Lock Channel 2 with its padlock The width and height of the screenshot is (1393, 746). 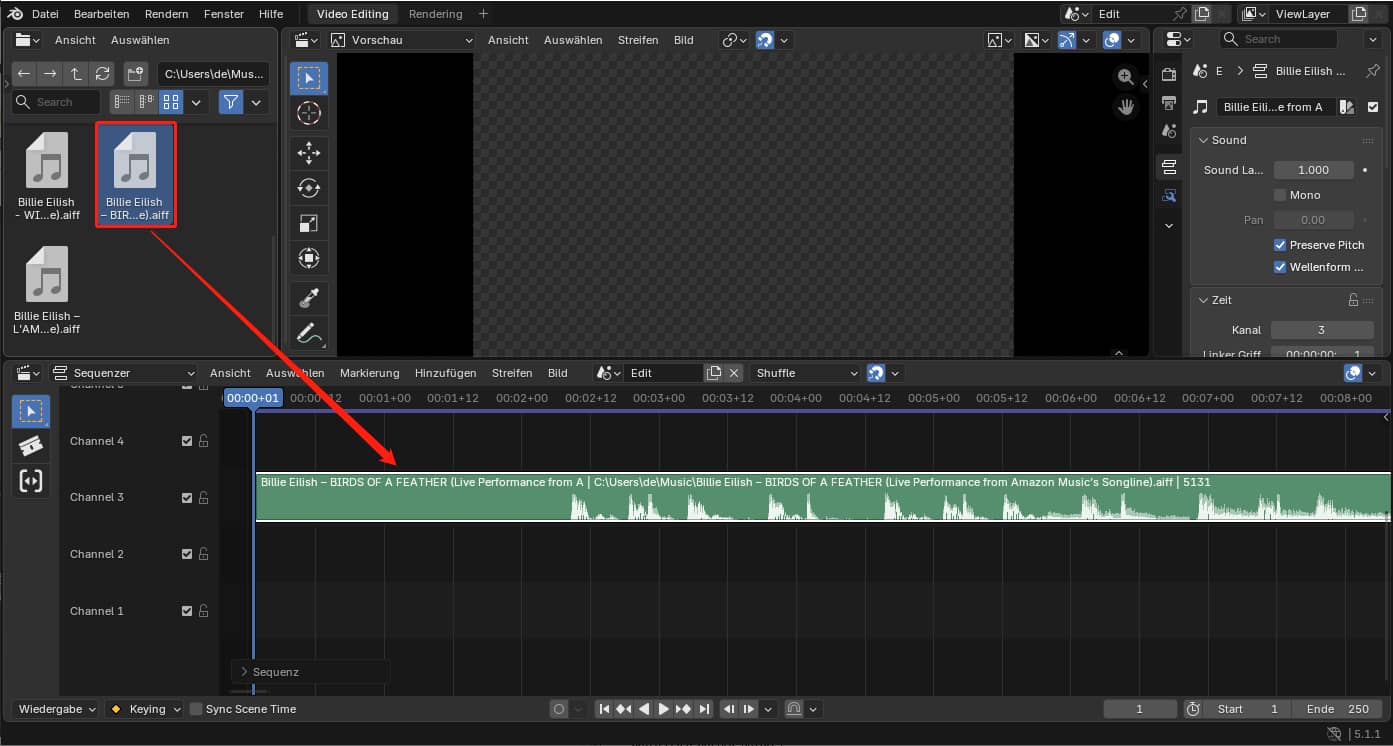[x=203, y=554]
